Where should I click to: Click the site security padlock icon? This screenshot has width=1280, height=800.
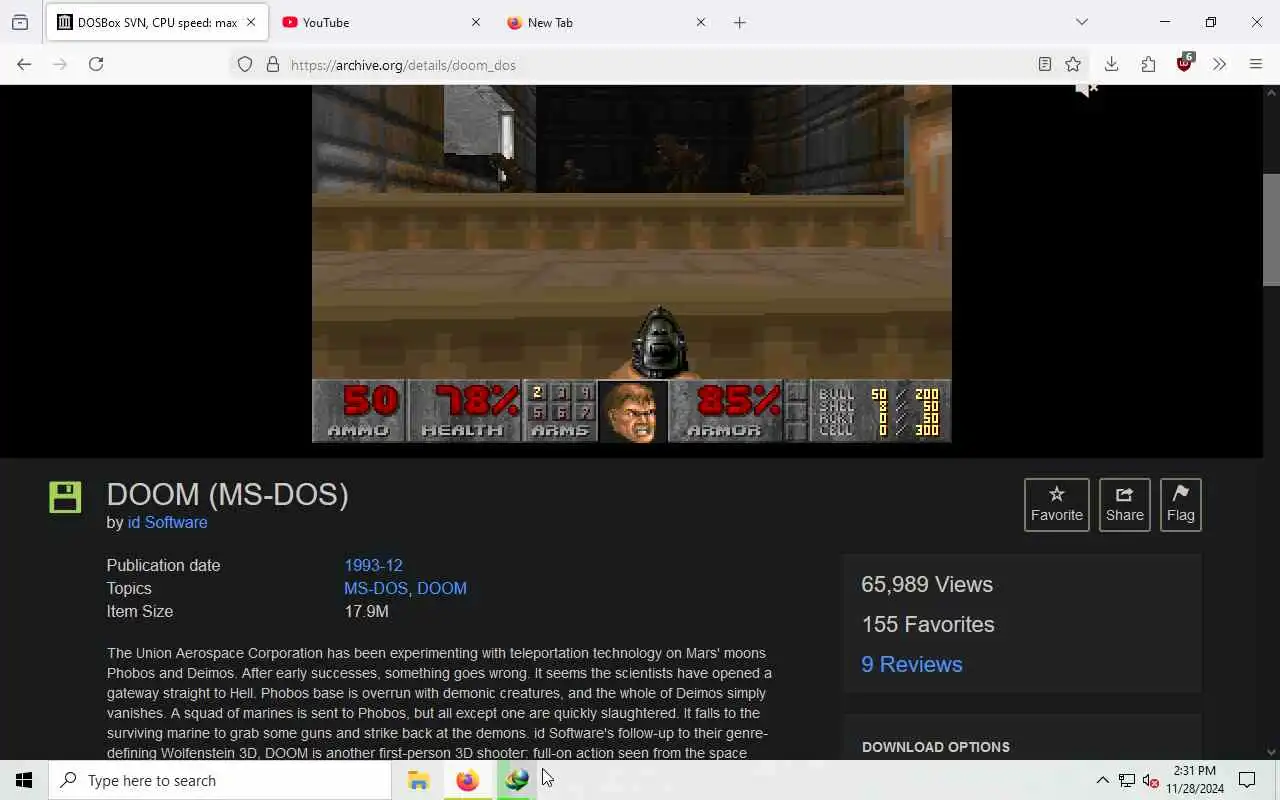pyautogui.click(x=272, y=65)
